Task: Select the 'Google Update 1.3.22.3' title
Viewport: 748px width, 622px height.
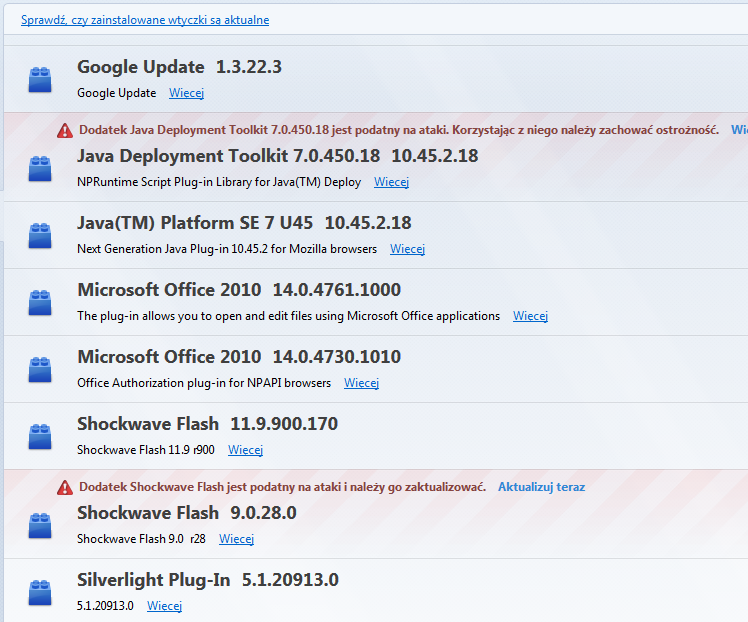Action: pyautogui.click(x=179, y=67)
